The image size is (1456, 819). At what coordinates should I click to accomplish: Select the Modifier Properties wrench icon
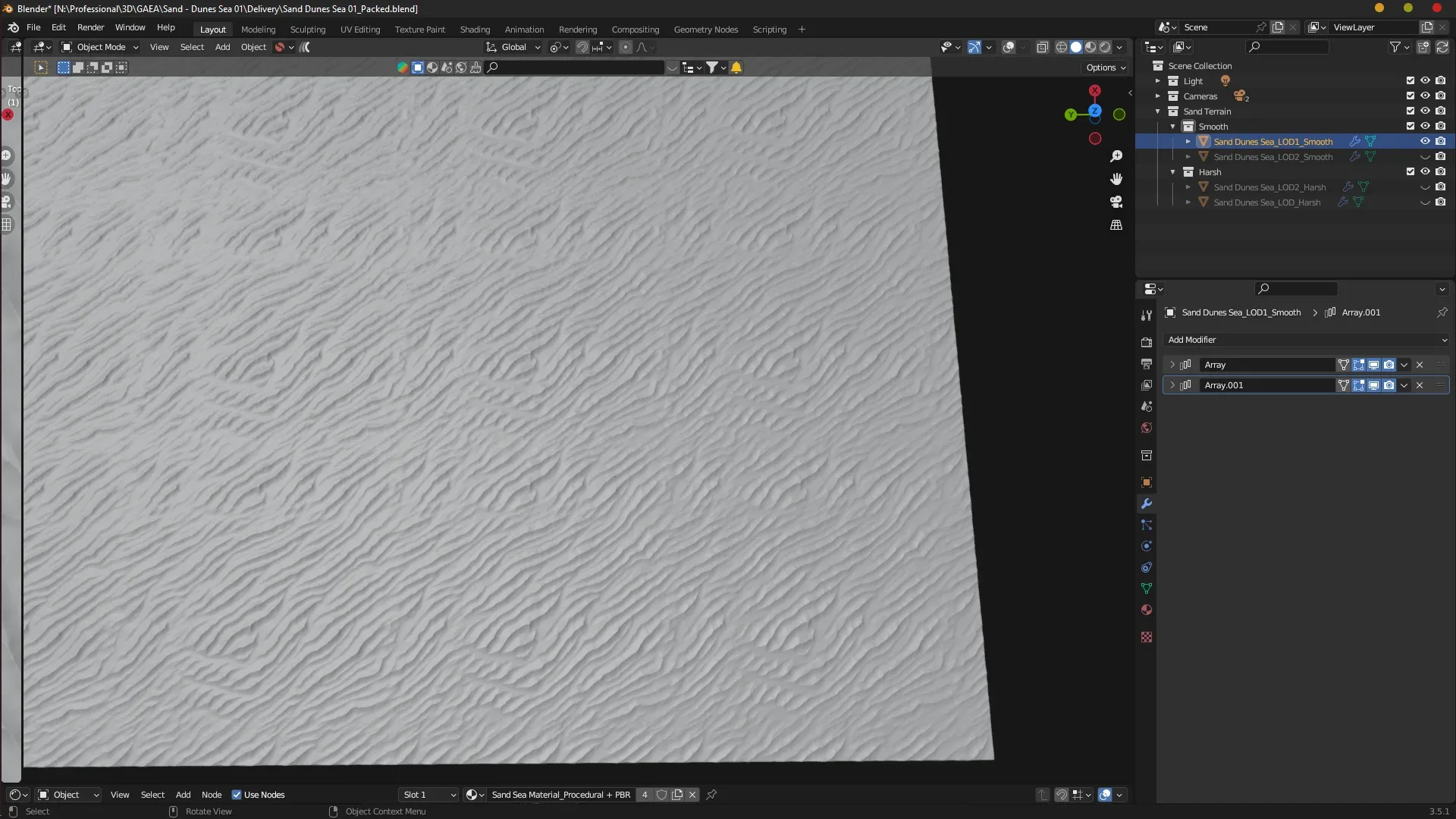pos(1146,503)
